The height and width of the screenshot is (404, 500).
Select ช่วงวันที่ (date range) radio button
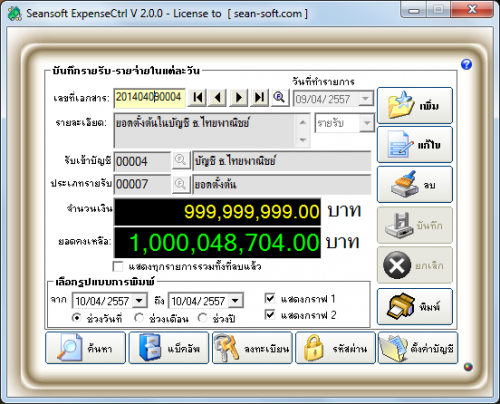pos(77,318)
